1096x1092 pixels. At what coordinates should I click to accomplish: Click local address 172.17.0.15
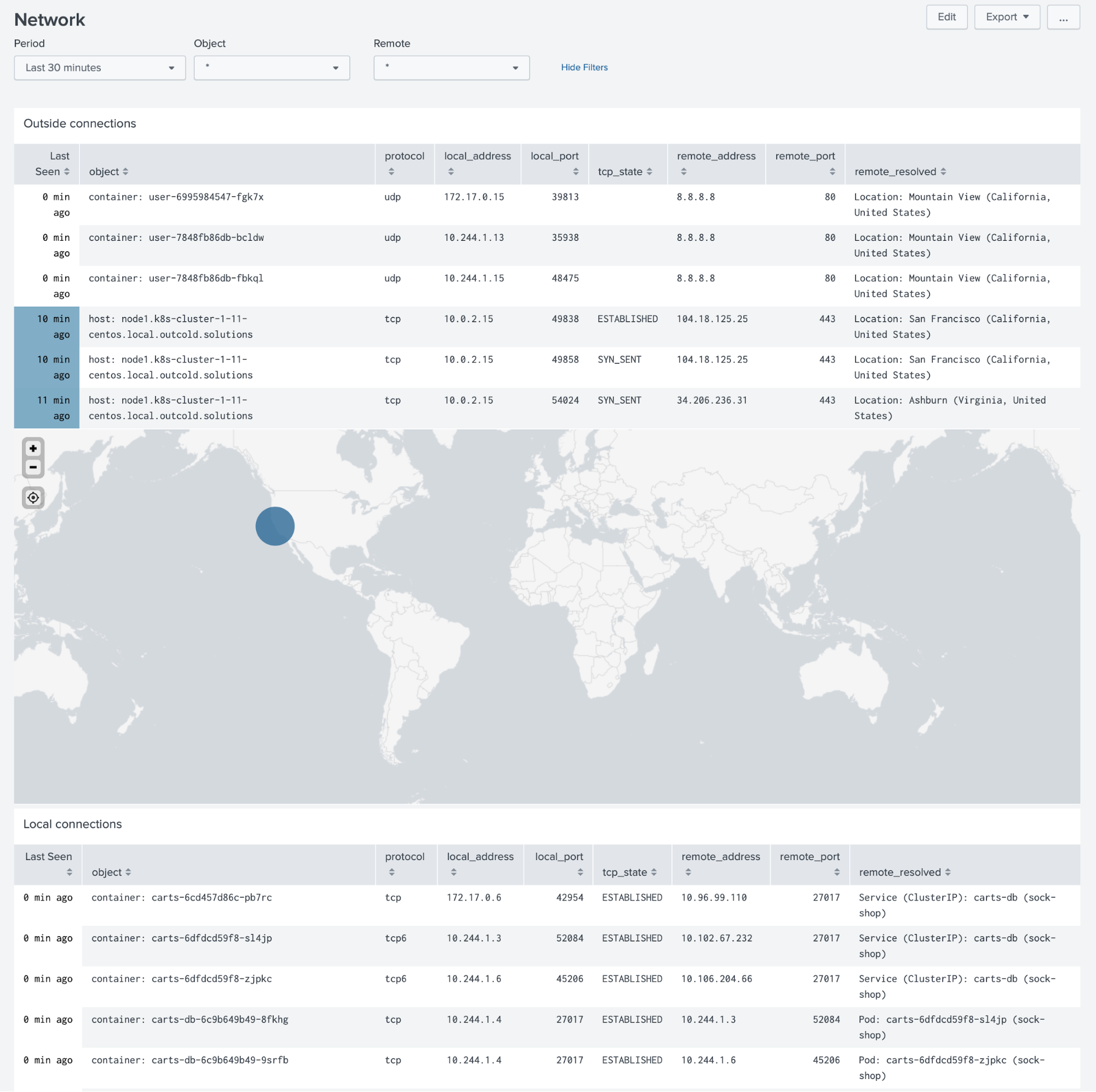coord(474,197)
